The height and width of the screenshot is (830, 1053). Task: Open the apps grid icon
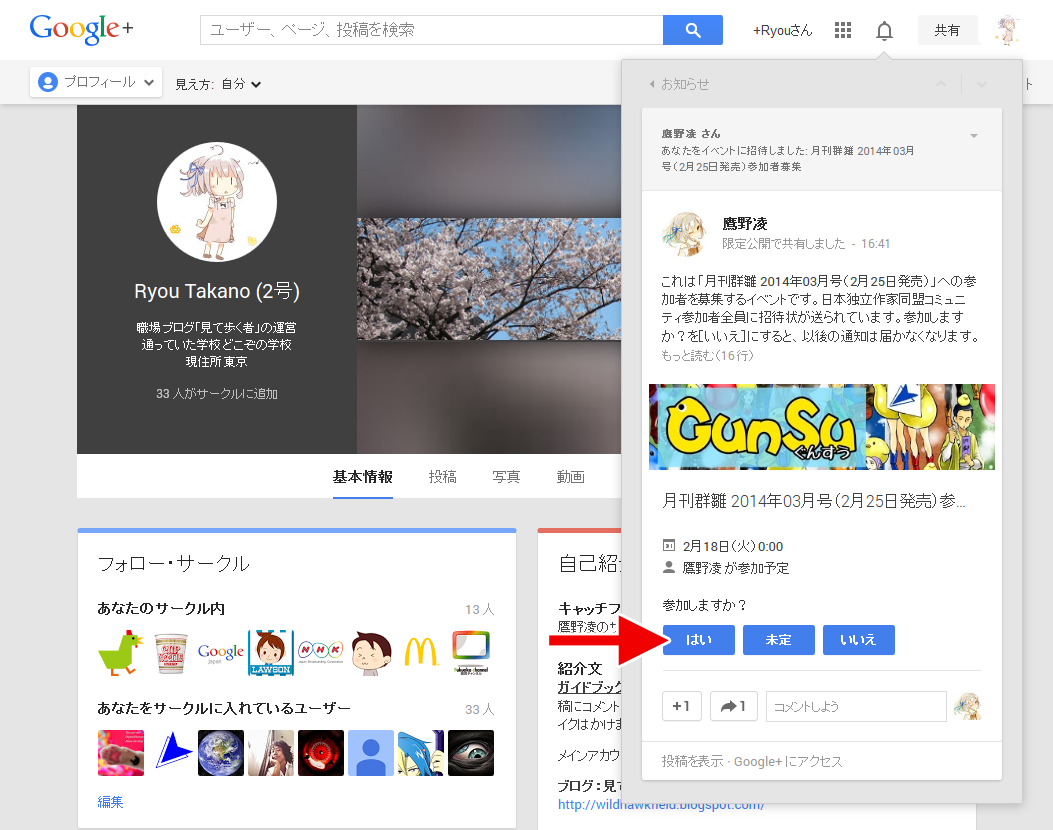tap(843, 30)
